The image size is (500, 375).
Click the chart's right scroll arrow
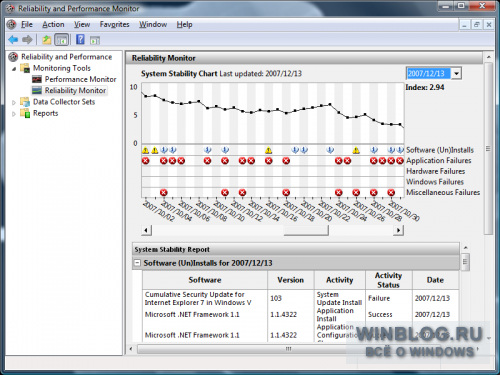tap(398, 230)
